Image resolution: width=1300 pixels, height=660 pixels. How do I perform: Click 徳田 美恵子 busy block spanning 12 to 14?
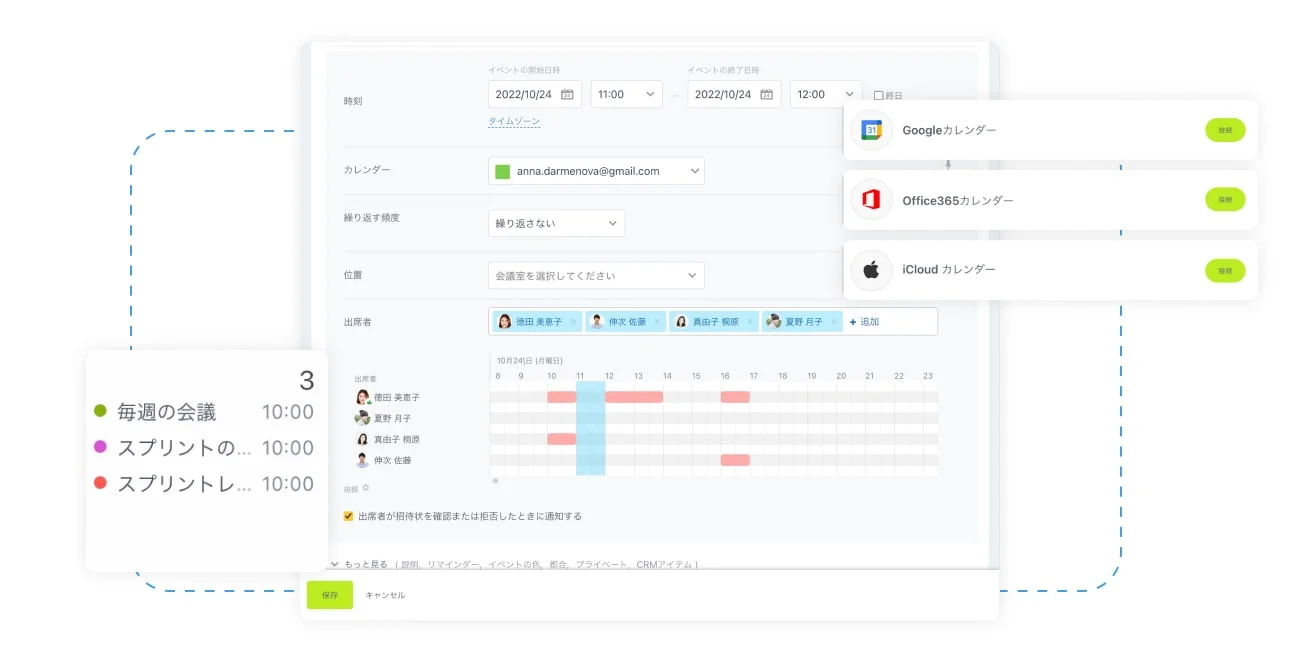click(634, 397)
